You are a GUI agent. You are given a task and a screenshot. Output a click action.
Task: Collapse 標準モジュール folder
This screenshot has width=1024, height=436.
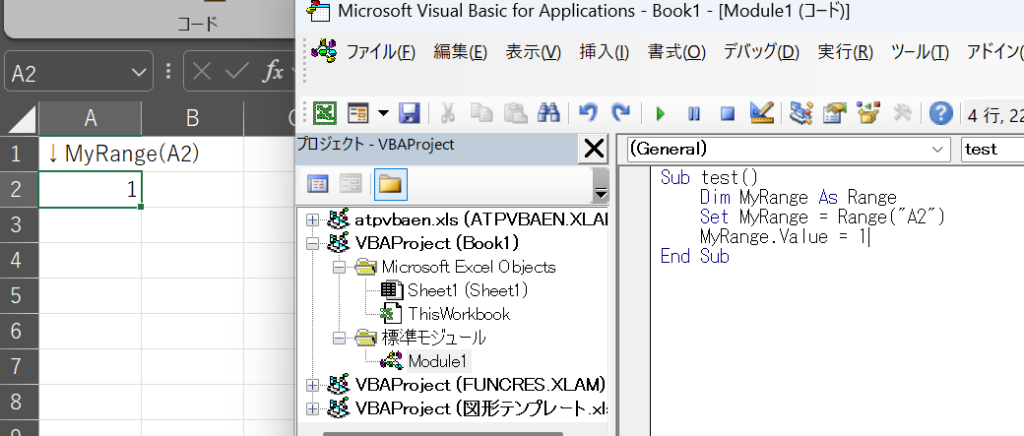tap(338, 337)
